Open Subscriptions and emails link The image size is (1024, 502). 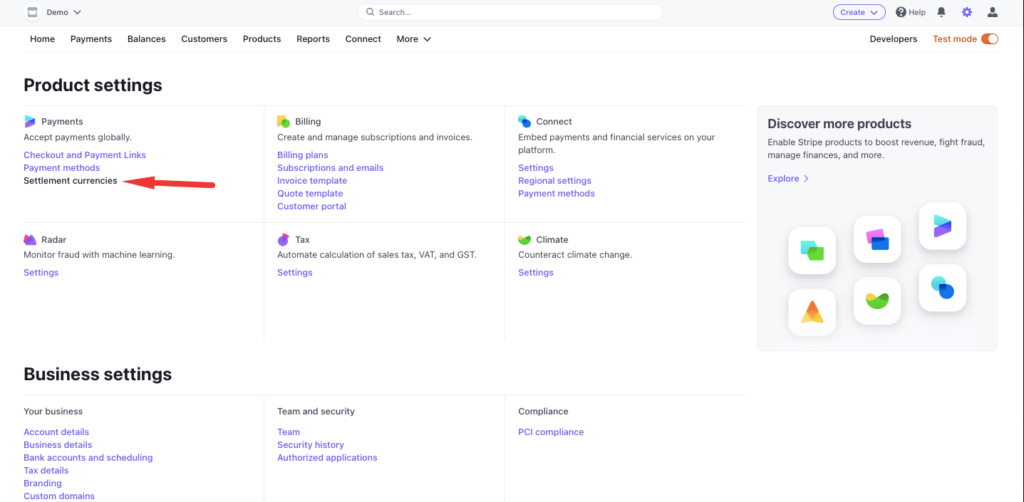tap(330, 168)
